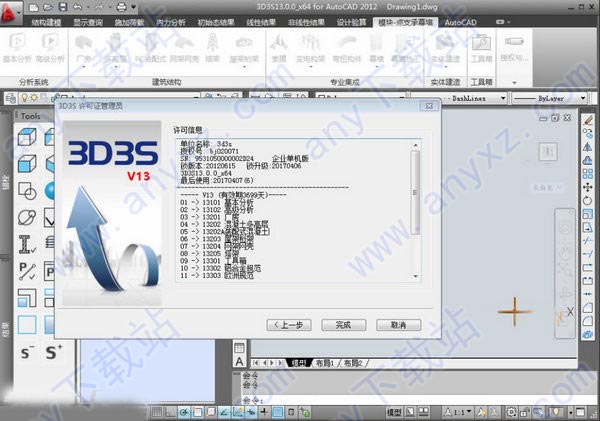Switch to the 设计验算 ribbon tab
This screenshot has width=600, height=421.
pos(351,23)
